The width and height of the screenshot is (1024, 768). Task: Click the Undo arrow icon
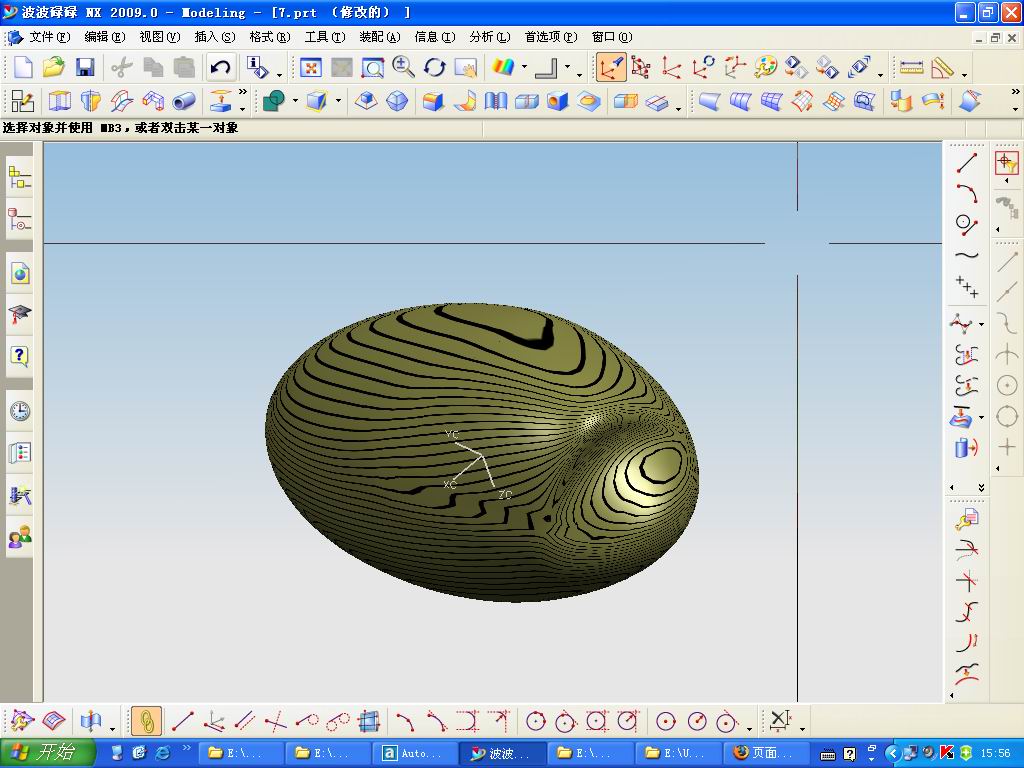point(221,67)
